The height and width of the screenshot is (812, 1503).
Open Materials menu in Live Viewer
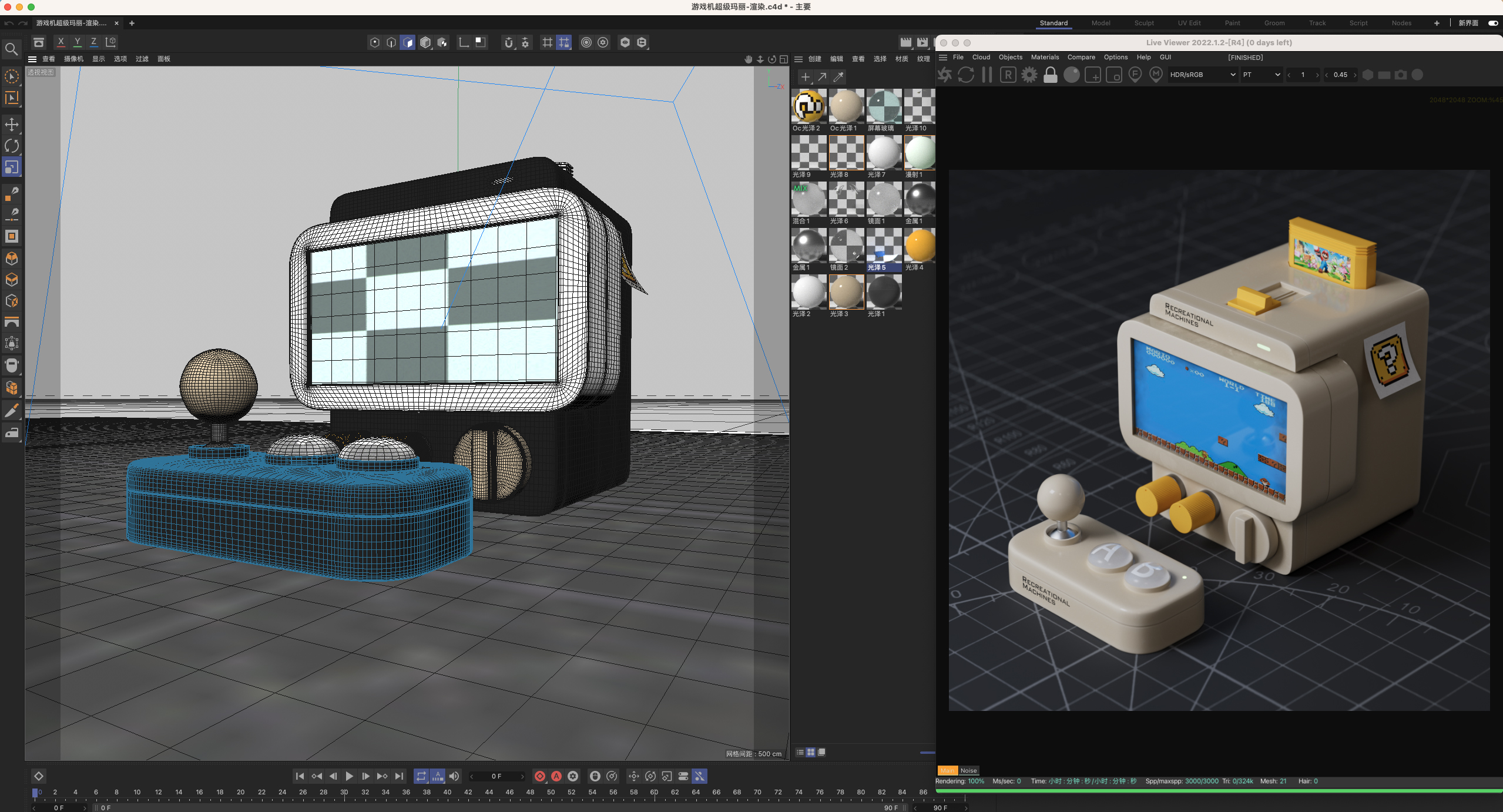[x=1045, y=58]
